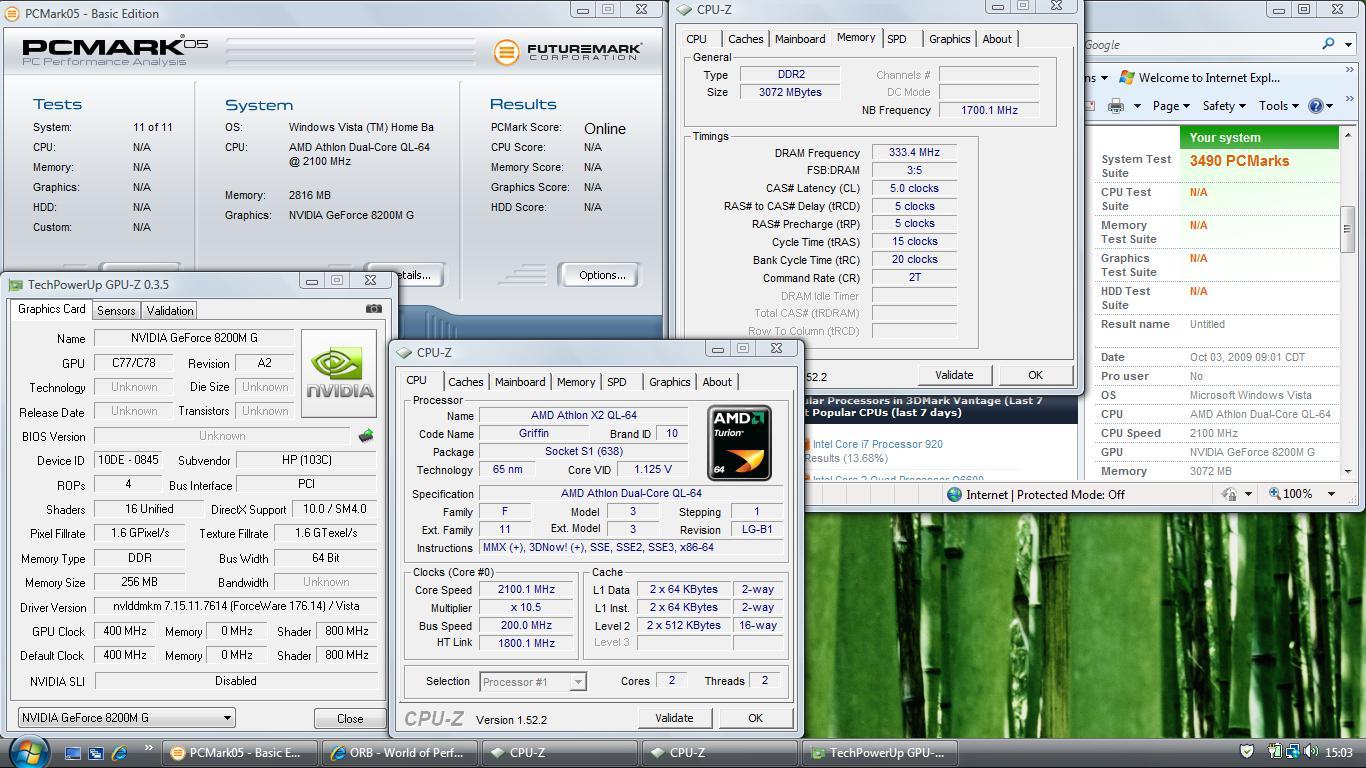Open Caches tab in the front CPU-Z window
The width and height of the screenshot is (1366, 768).
point(465,382)
